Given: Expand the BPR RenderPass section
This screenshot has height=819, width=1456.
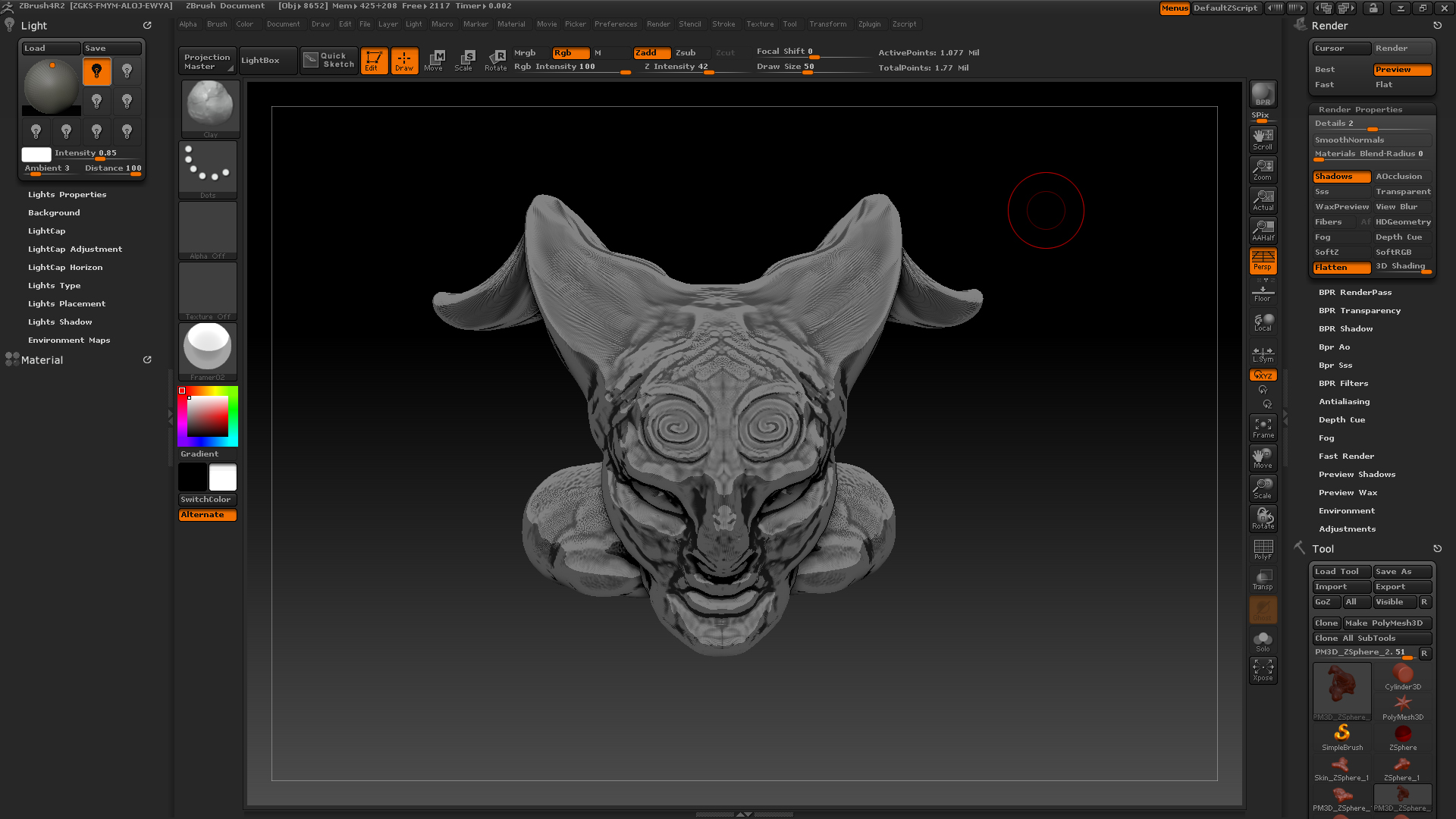Looking at the screenshot, I should tap(1354, 293).
